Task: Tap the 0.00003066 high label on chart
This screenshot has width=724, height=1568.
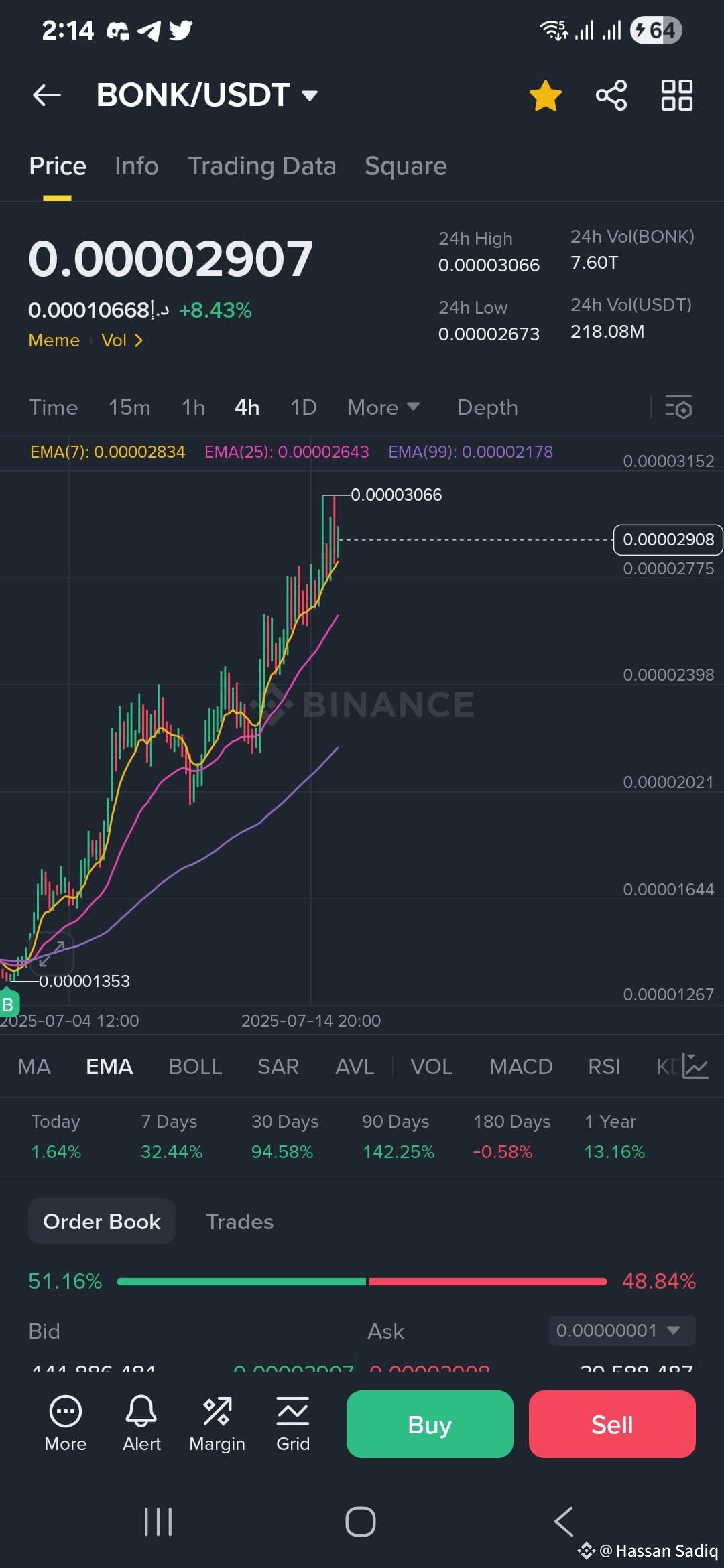Action: (x=396, y=495)
